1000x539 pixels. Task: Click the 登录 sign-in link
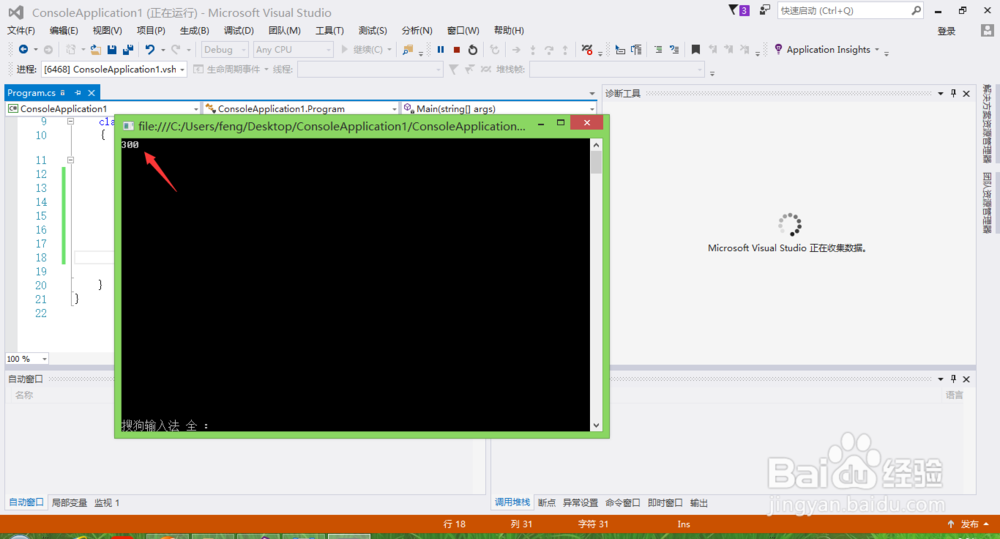946,31
